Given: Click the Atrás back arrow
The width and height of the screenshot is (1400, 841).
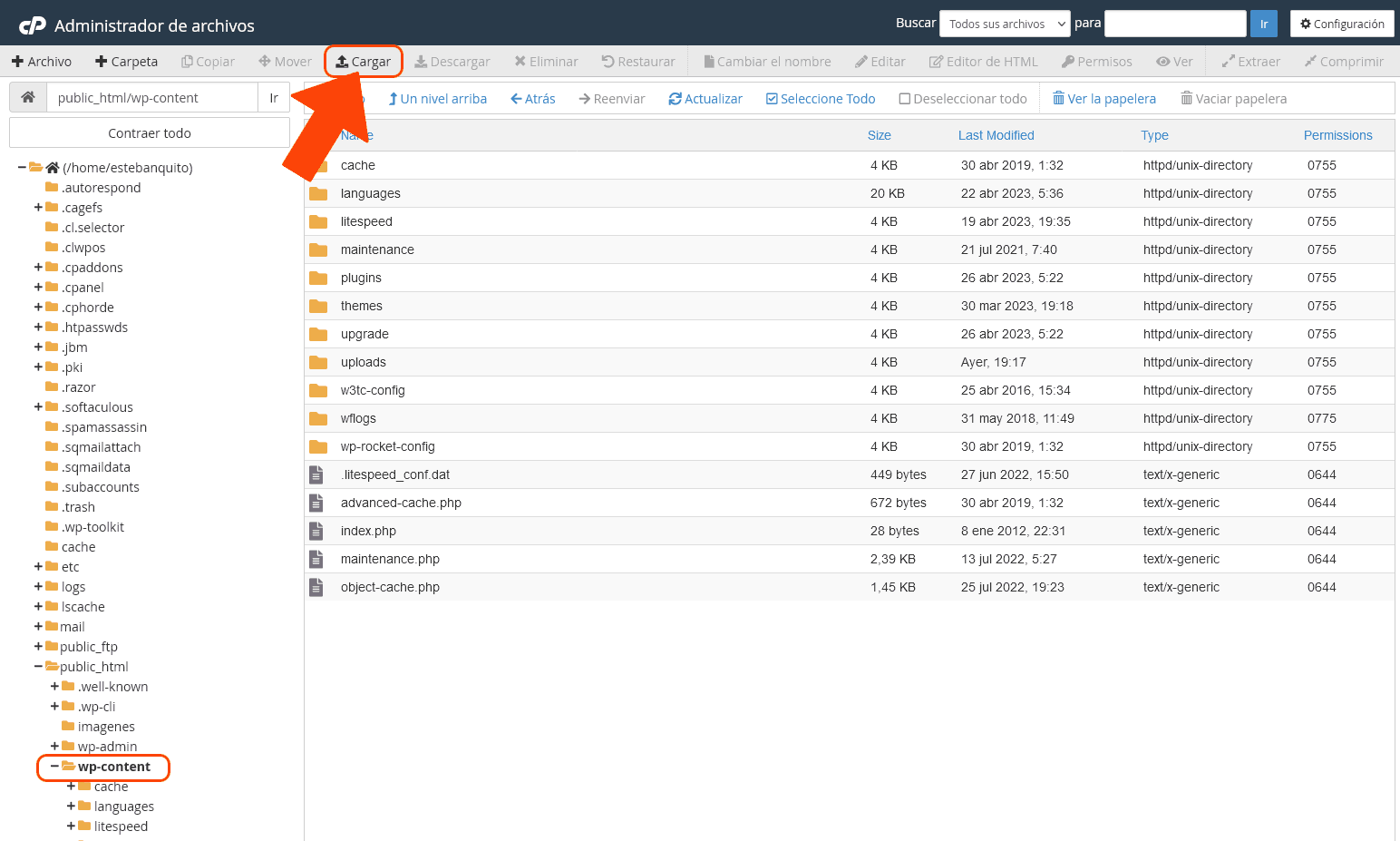Looking at the screenshot, I should [532, 99].
